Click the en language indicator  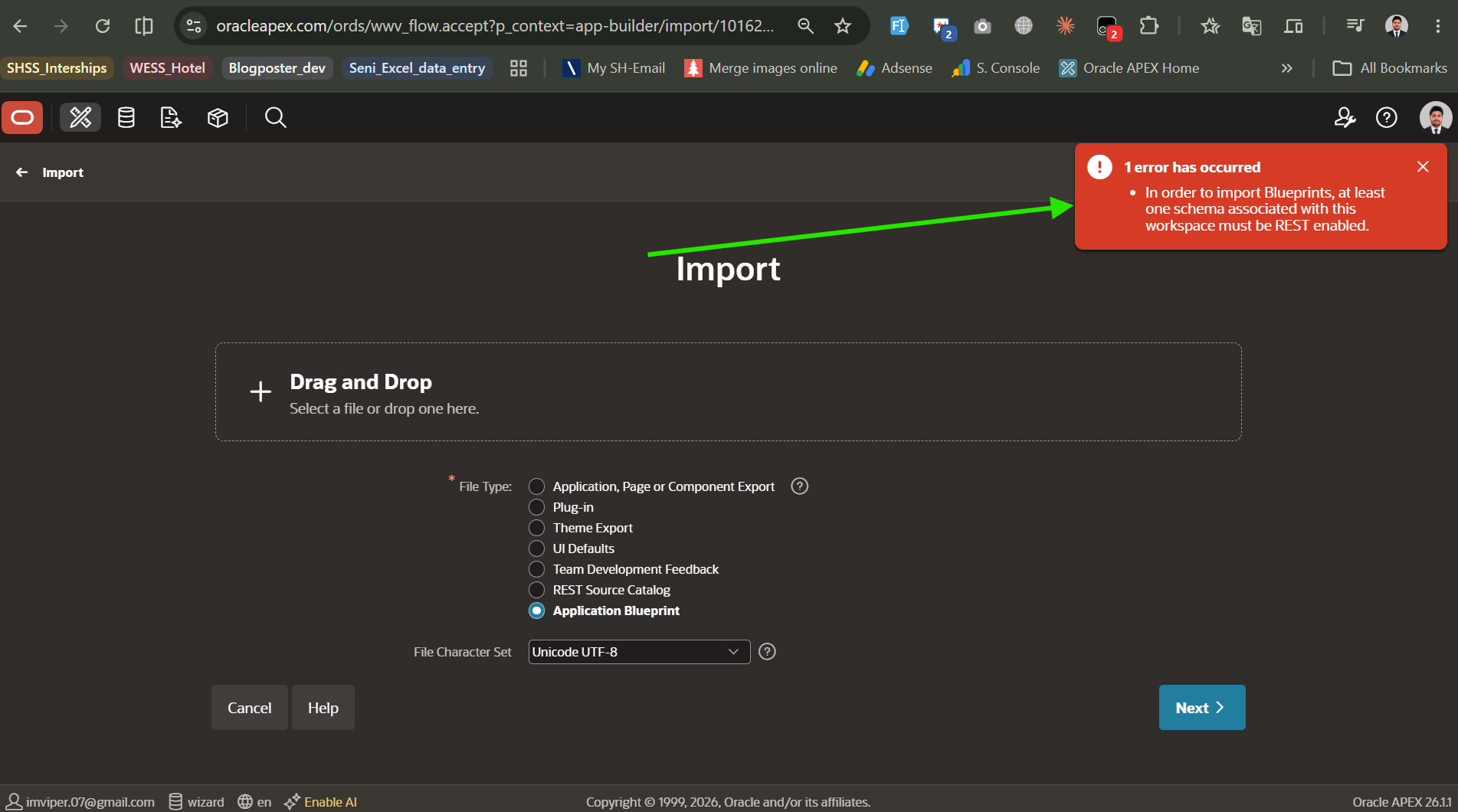pyautogui.click(x=254, y=802)
